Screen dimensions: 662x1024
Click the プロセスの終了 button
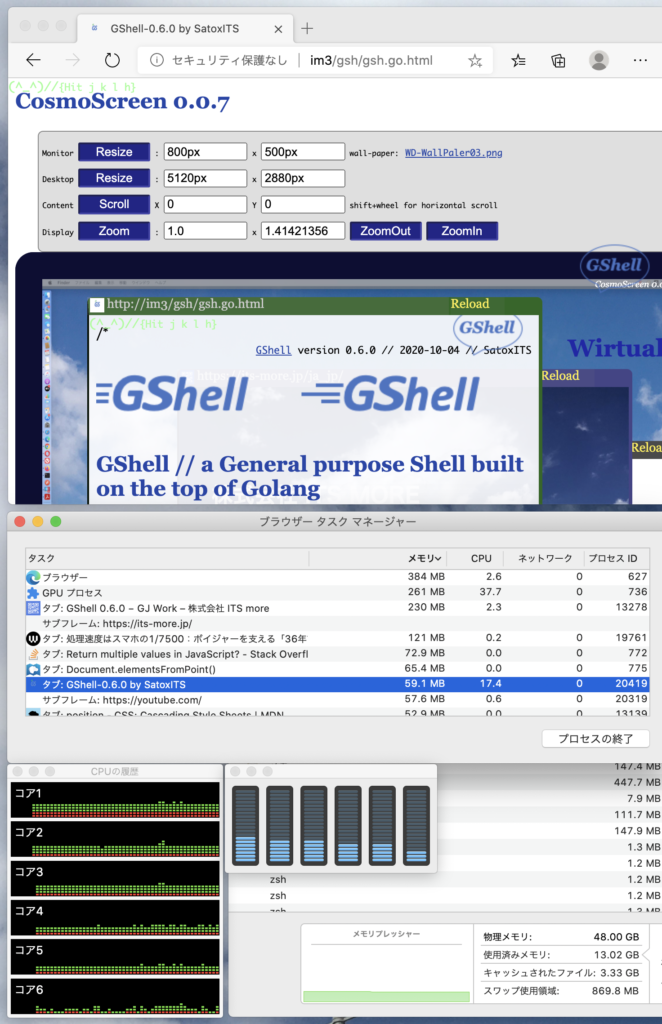(x=596, y=739)
